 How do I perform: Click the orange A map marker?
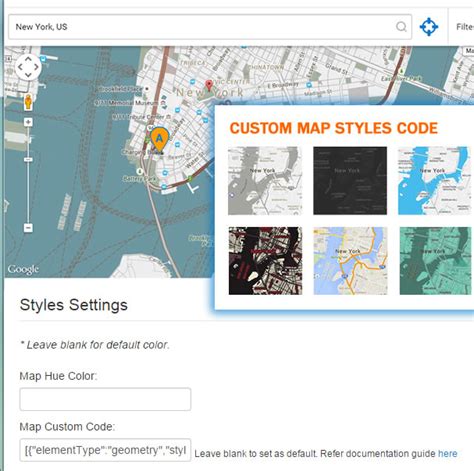tap(159, 140)
